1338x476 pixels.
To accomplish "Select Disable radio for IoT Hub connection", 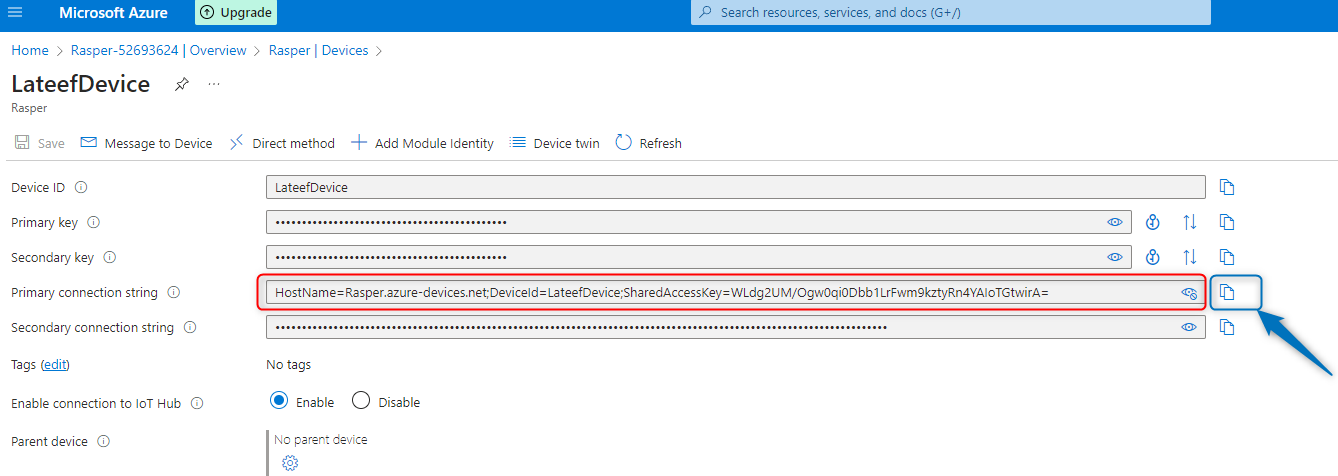I will 361,402.
